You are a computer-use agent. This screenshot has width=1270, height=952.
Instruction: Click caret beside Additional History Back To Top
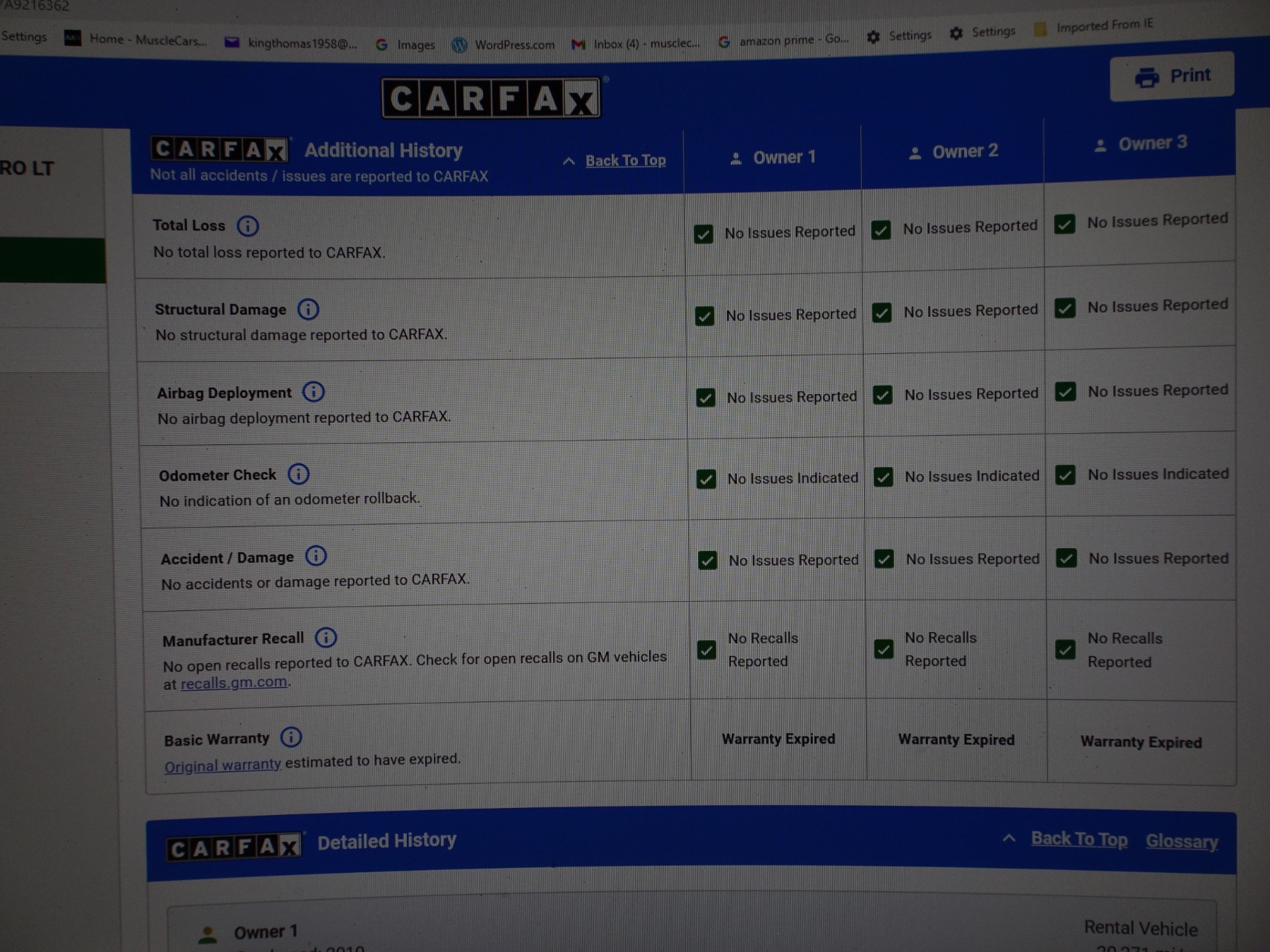[x=568, y=161]
